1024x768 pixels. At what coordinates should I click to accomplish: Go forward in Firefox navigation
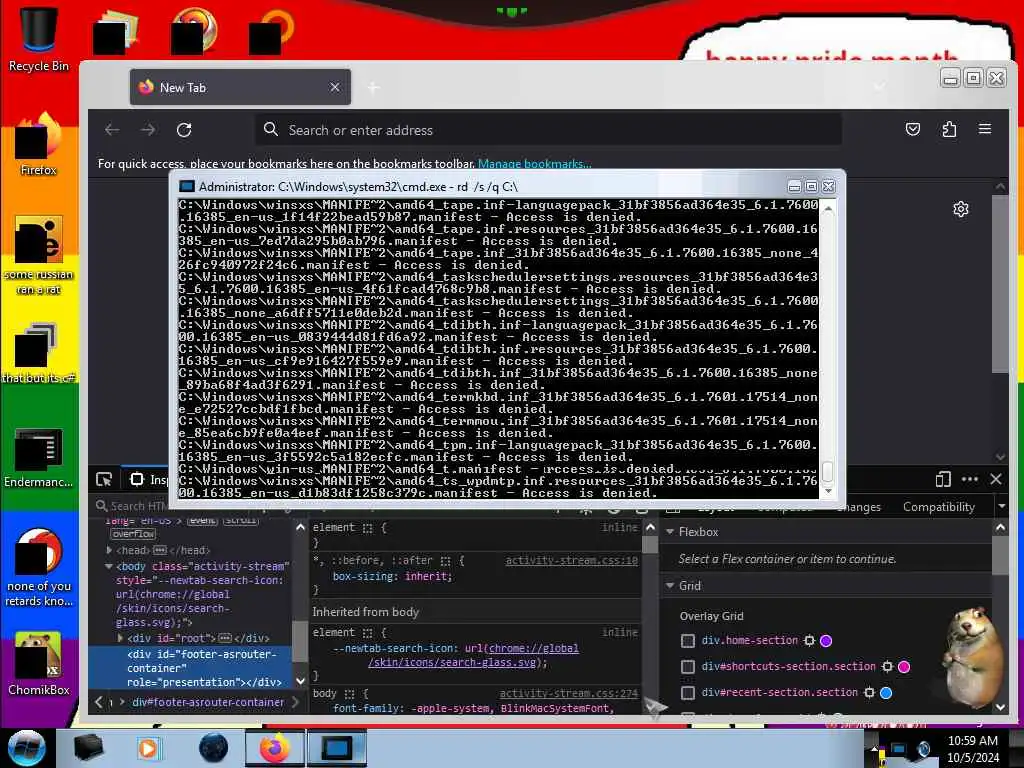point(148,130)
